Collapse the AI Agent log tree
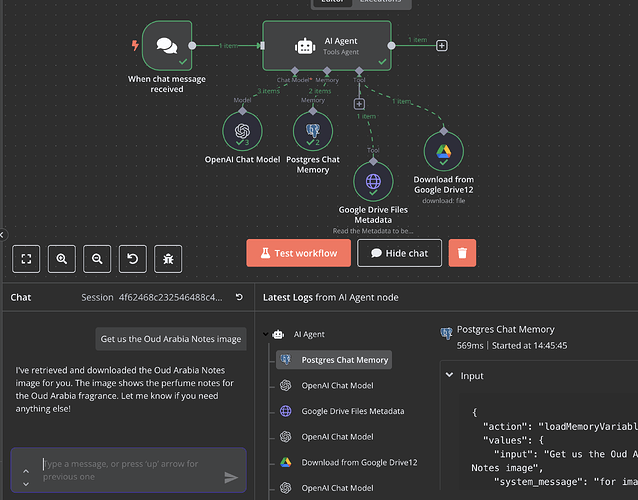This screenshot has width=638, height=500. point(266,334)
